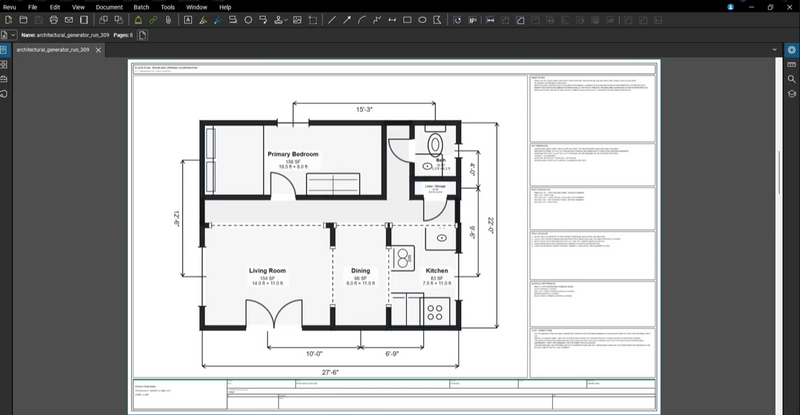Click the Email envelope icon
The width and height of the screenshot is (800, 415).
coord(69,20)
